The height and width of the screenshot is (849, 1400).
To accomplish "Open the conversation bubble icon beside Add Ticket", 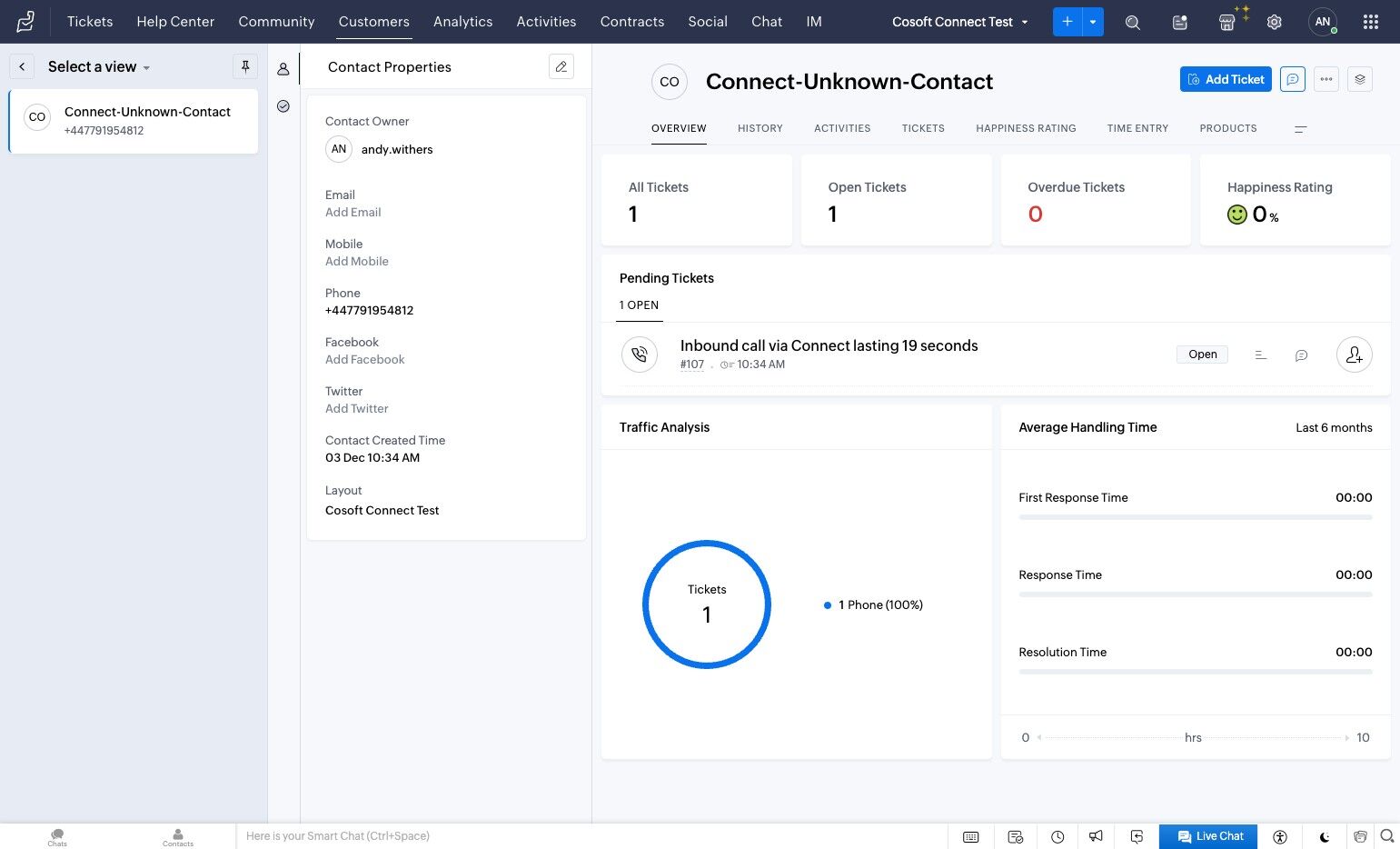I will (1293, 79).
